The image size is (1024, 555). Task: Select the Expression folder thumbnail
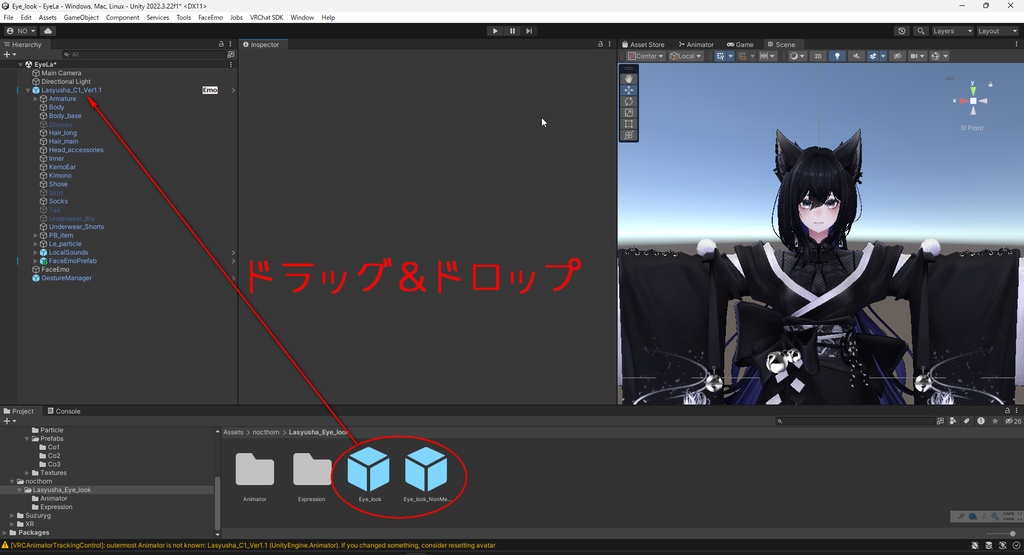pyautogui.click(x=312, y=476)
